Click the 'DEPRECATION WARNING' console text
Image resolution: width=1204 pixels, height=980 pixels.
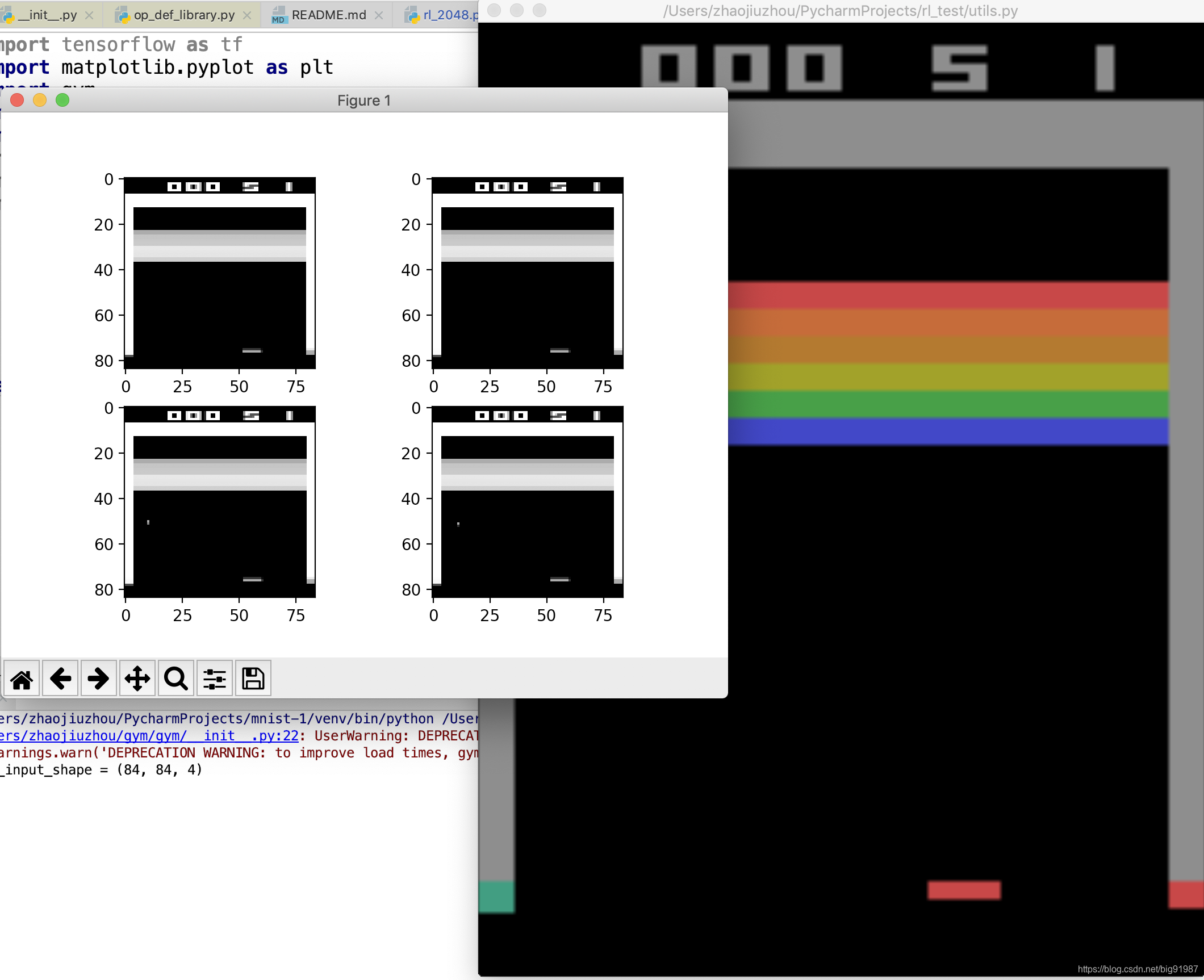pyautogui.click(x=187, y=753)
